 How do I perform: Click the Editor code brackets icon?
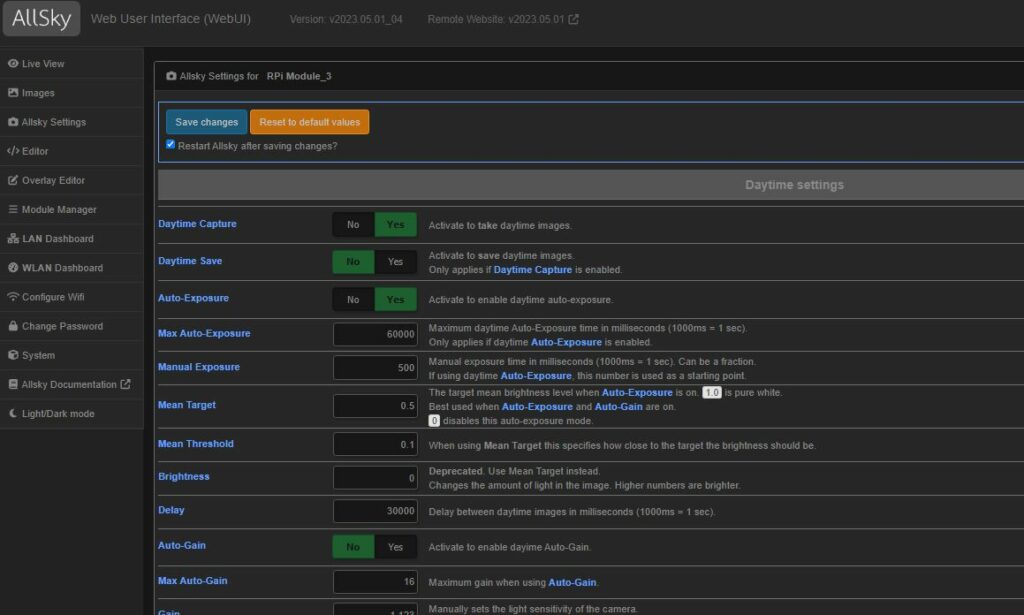point(13,151)
